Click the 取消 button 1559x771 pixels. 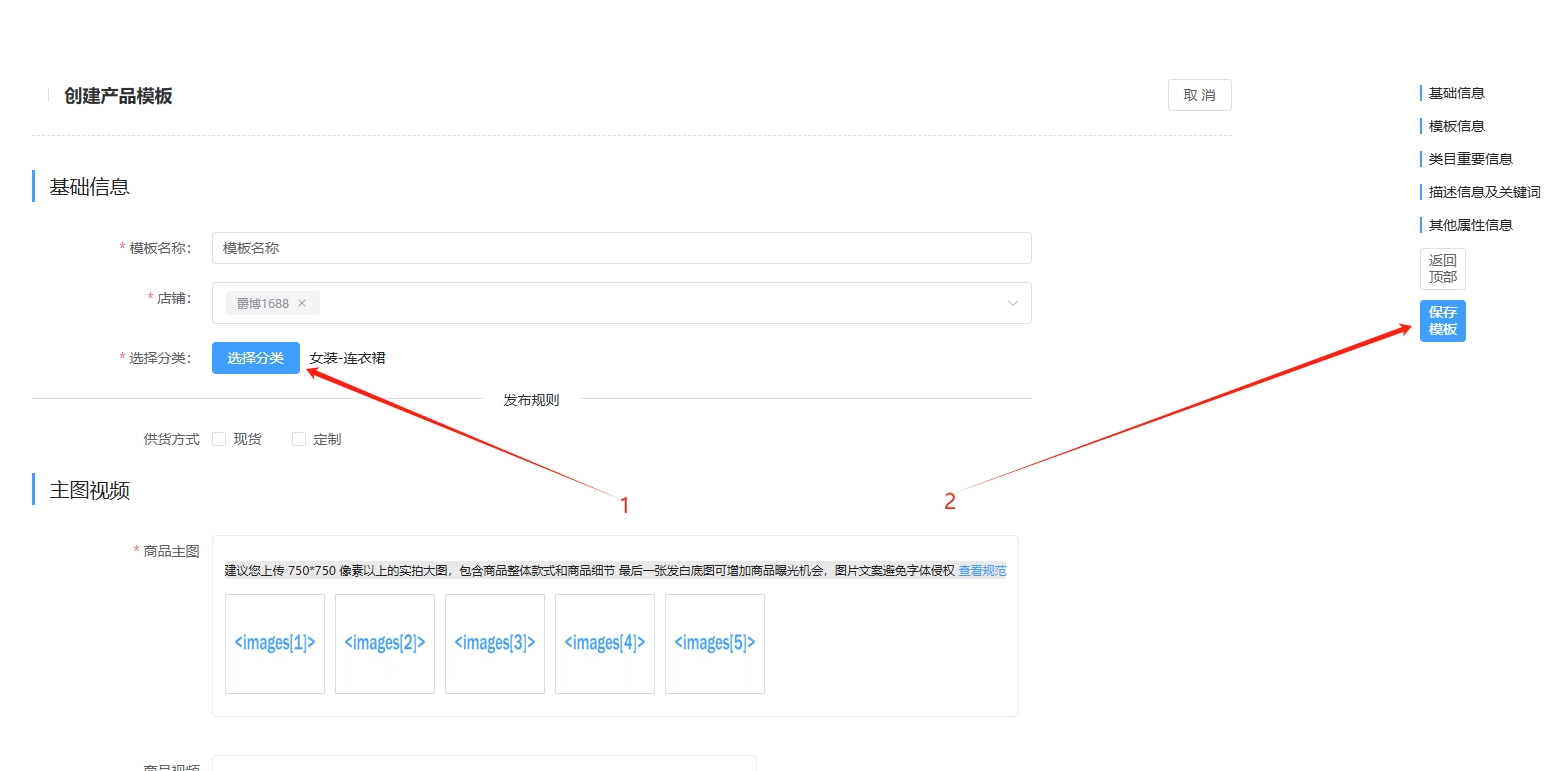click(x=1199, y=95)
